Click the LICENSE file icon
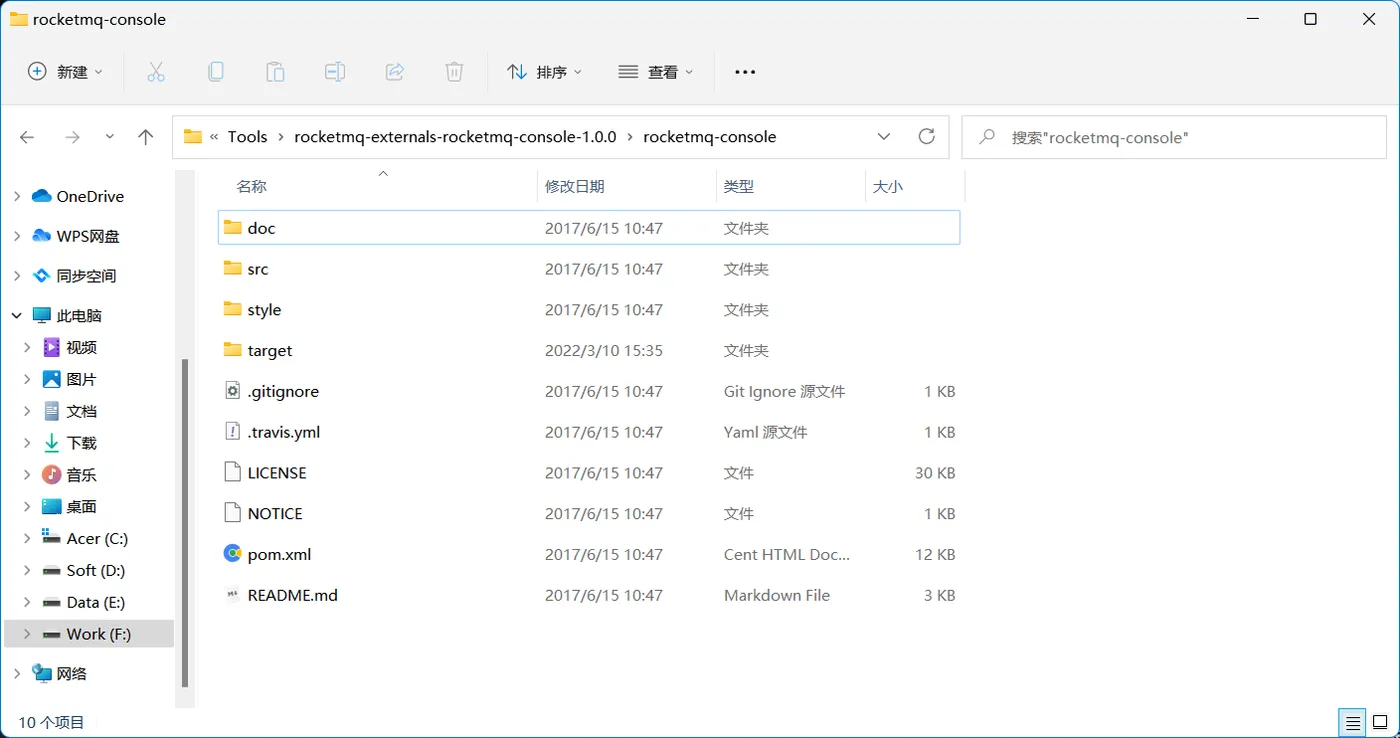Screen dimensions: 1400x738 coord(233,472)
